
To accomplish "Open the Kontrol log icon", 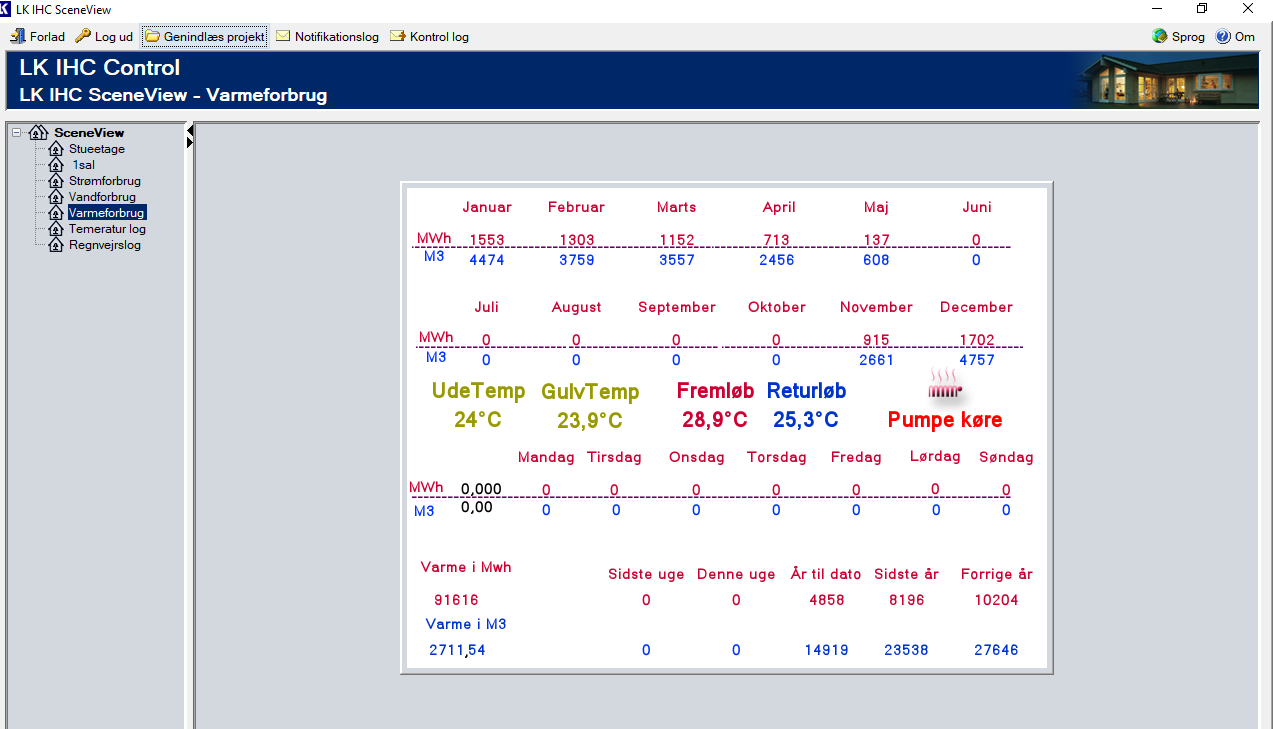I will pos(398,37).
